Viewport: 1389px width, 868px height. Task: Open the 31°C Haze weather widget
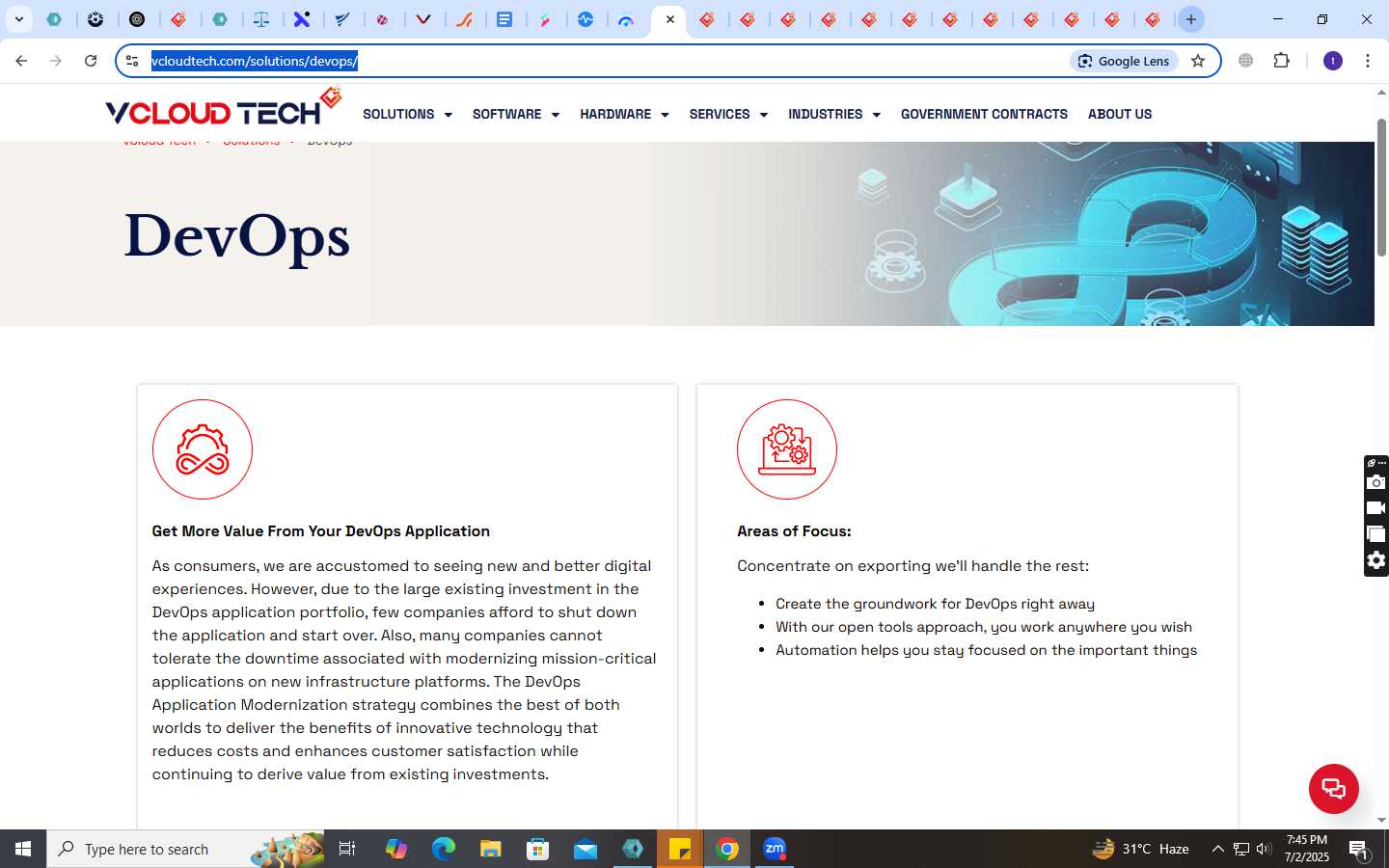[1140, 849]
